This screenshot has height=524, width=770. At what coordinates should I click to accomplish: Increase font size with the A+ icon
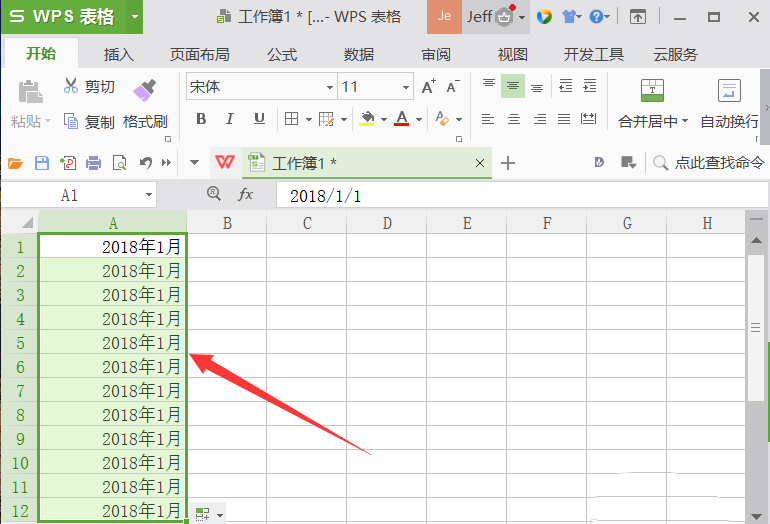pos(428,87)
